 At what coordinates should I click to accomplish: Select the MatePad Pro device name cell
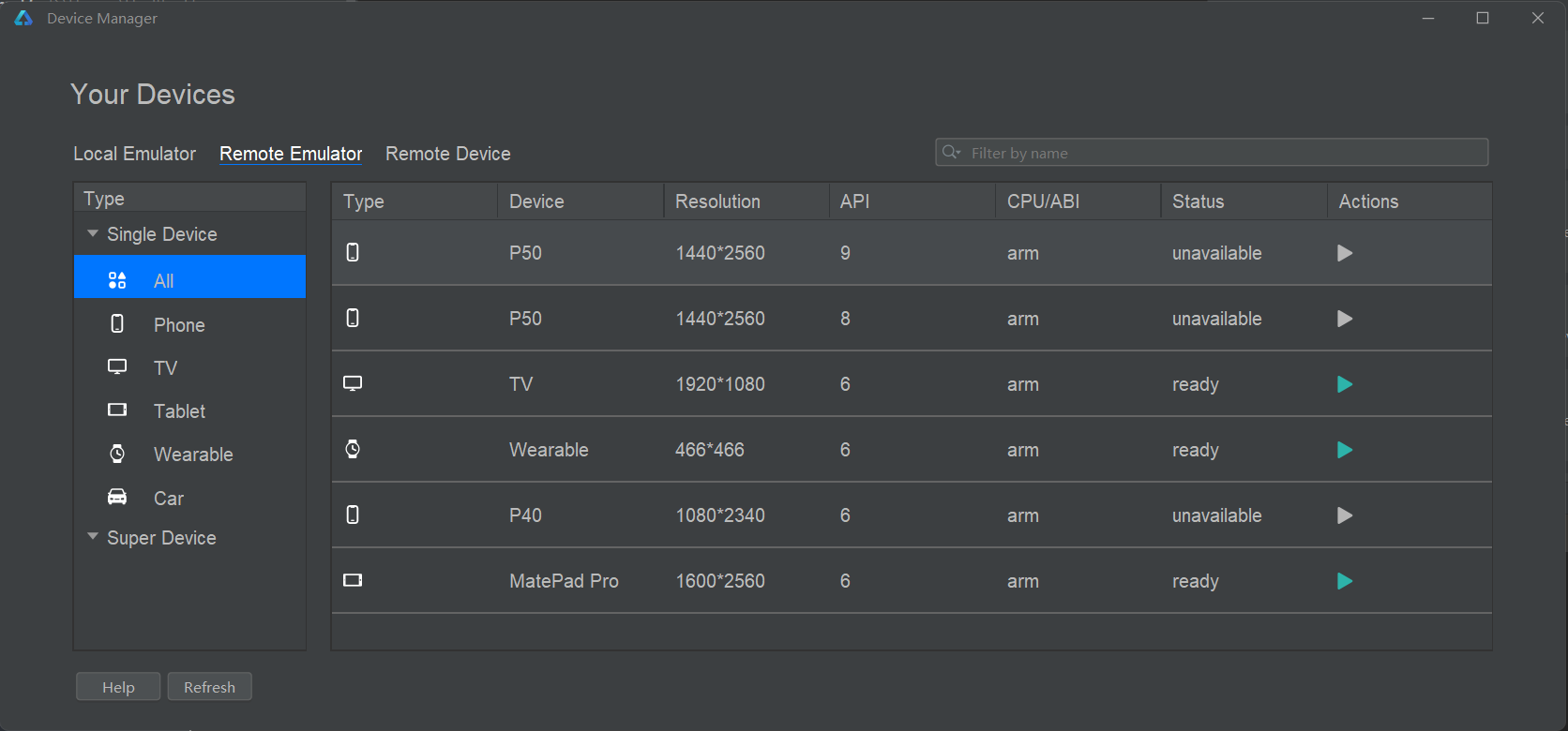(564, 581)
